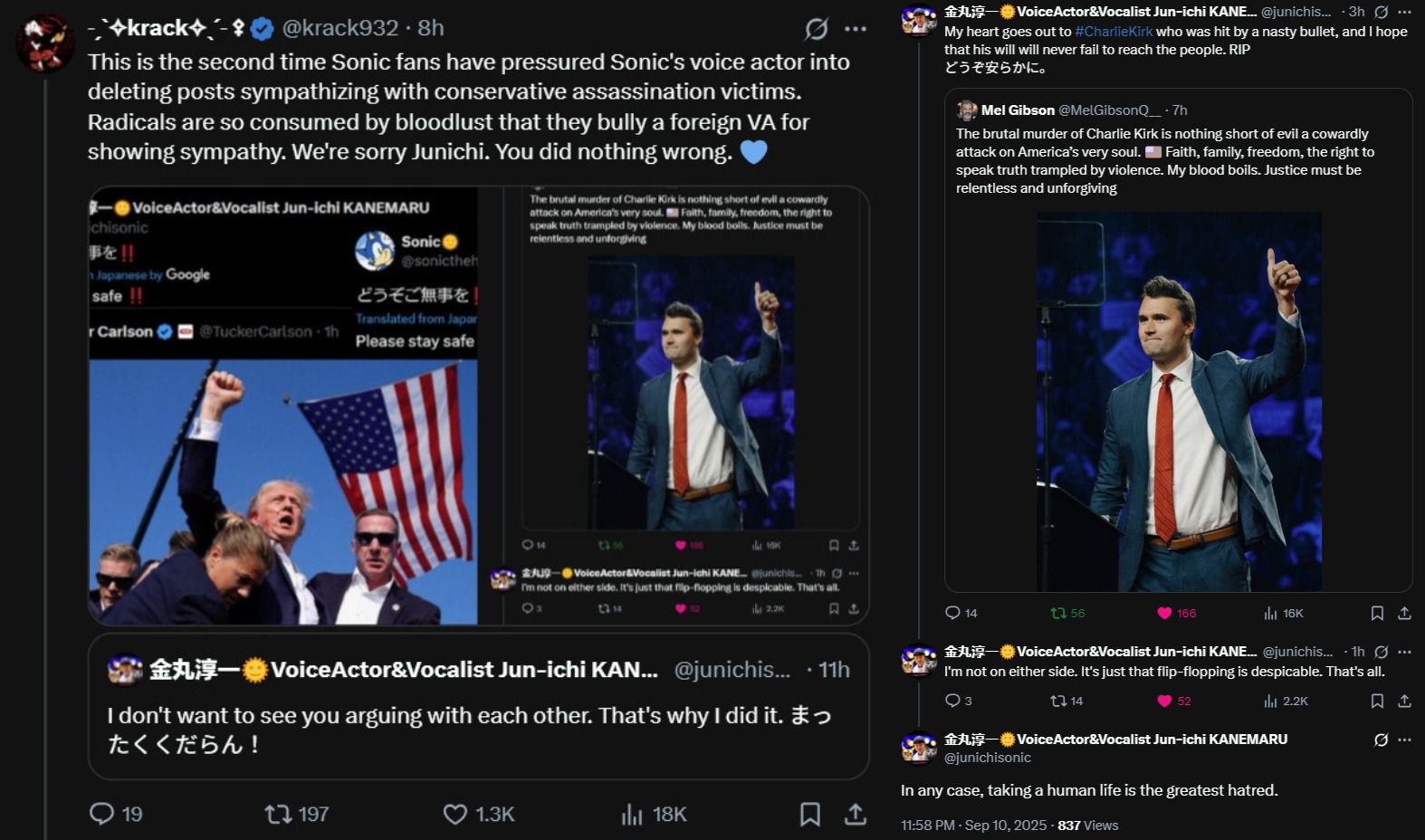Open @krack932 profile handle
Image resolution: width=1425 pixels, height=840 pixels.
coord(340,28)
